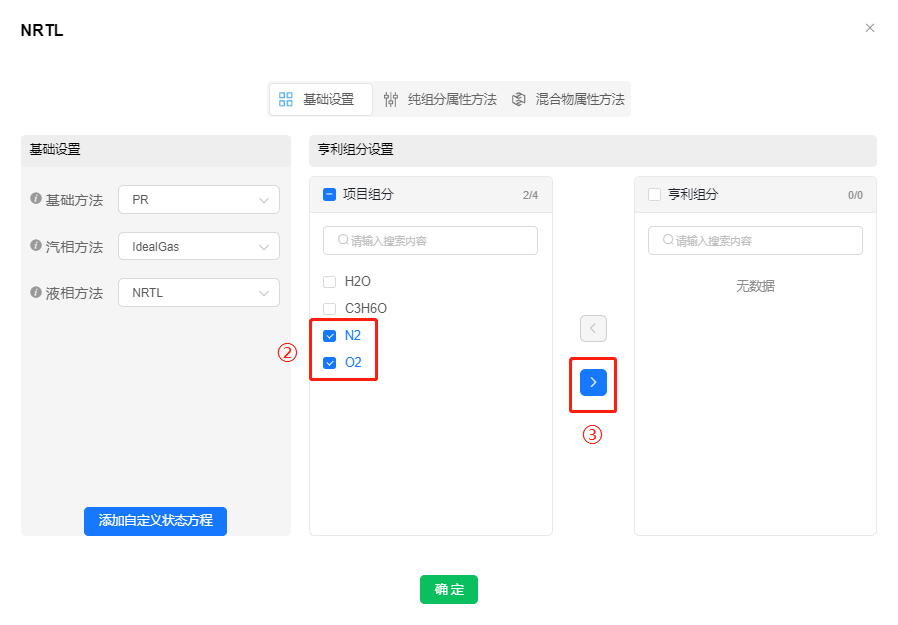Open the 液相方法 NRTL dropdown
Viewport: 898px width, 625px height.
(x=199, y=293)
